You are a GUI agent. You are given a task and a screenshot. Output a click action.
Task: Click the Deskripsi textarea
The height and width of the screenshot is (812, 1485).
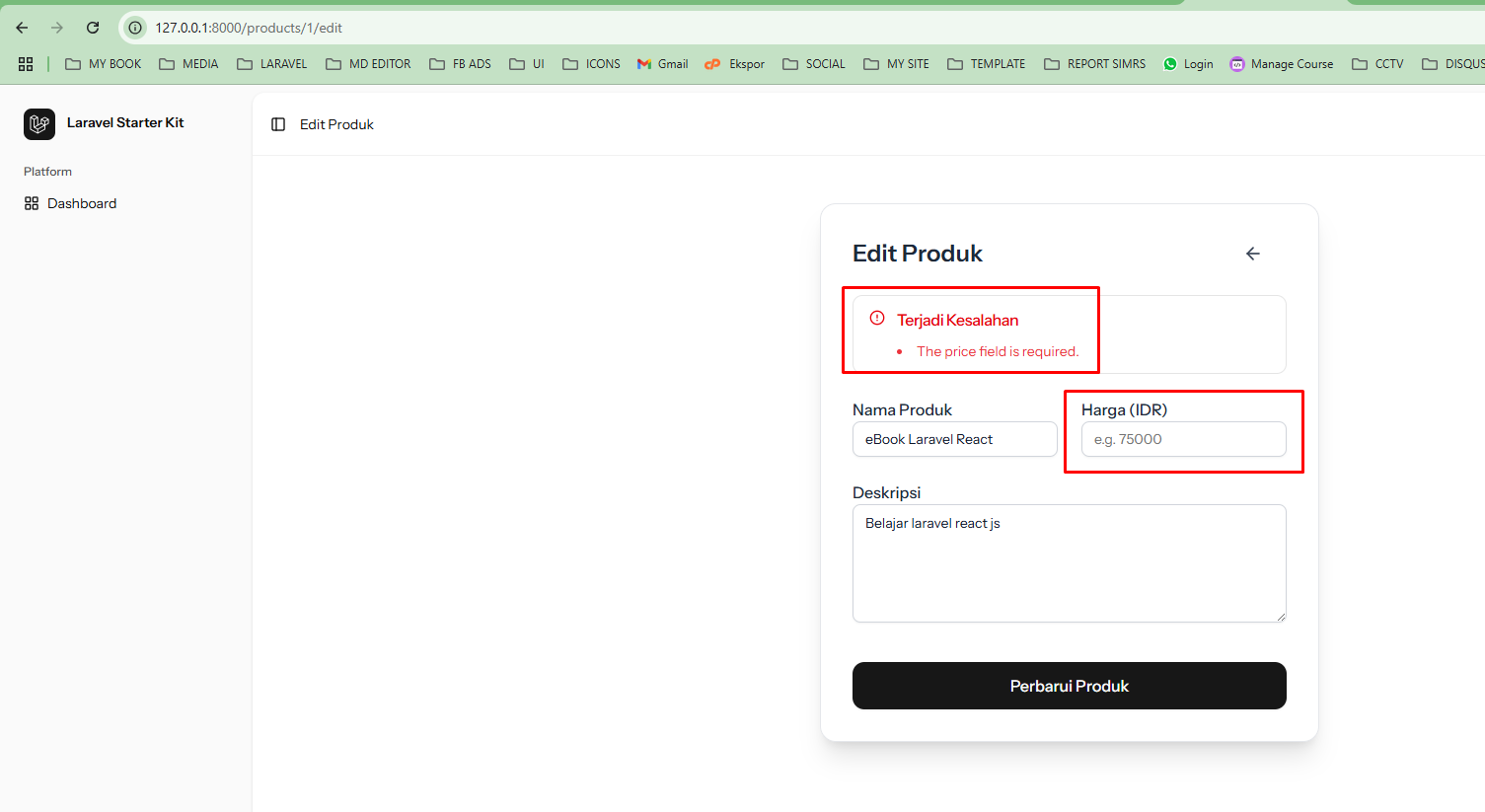(1069, 562)
